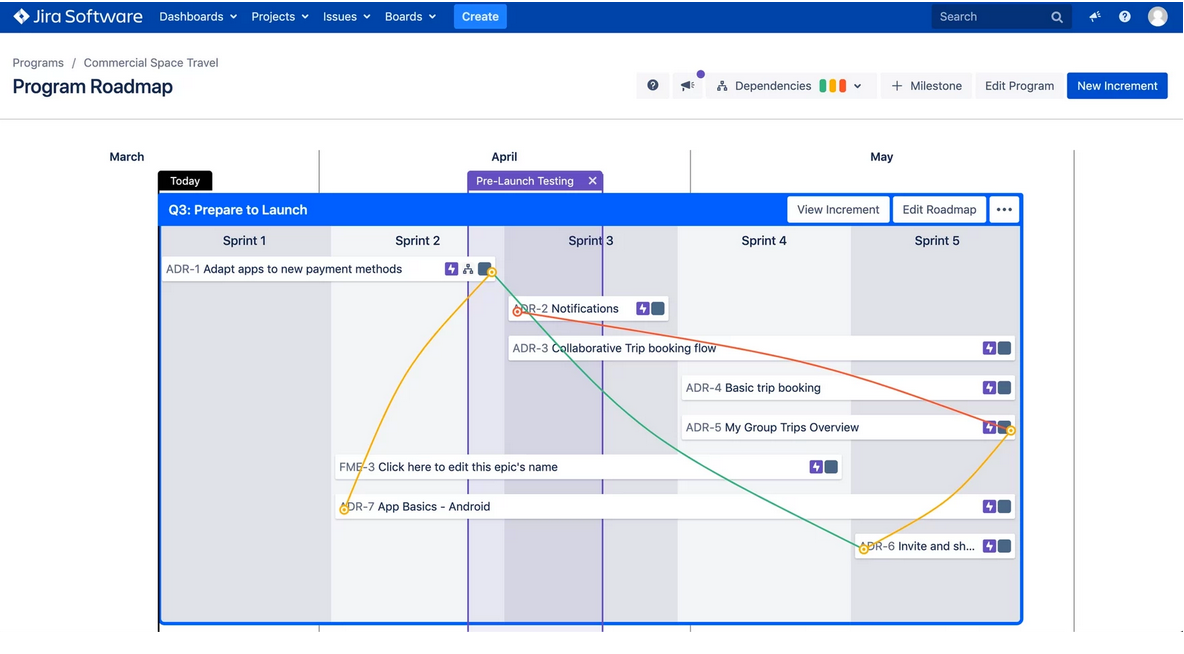Open the megaphone announcements icon with notification dot
This screenshot has width=1184, height=654.
pyautogui.click(x=687, y=86)
